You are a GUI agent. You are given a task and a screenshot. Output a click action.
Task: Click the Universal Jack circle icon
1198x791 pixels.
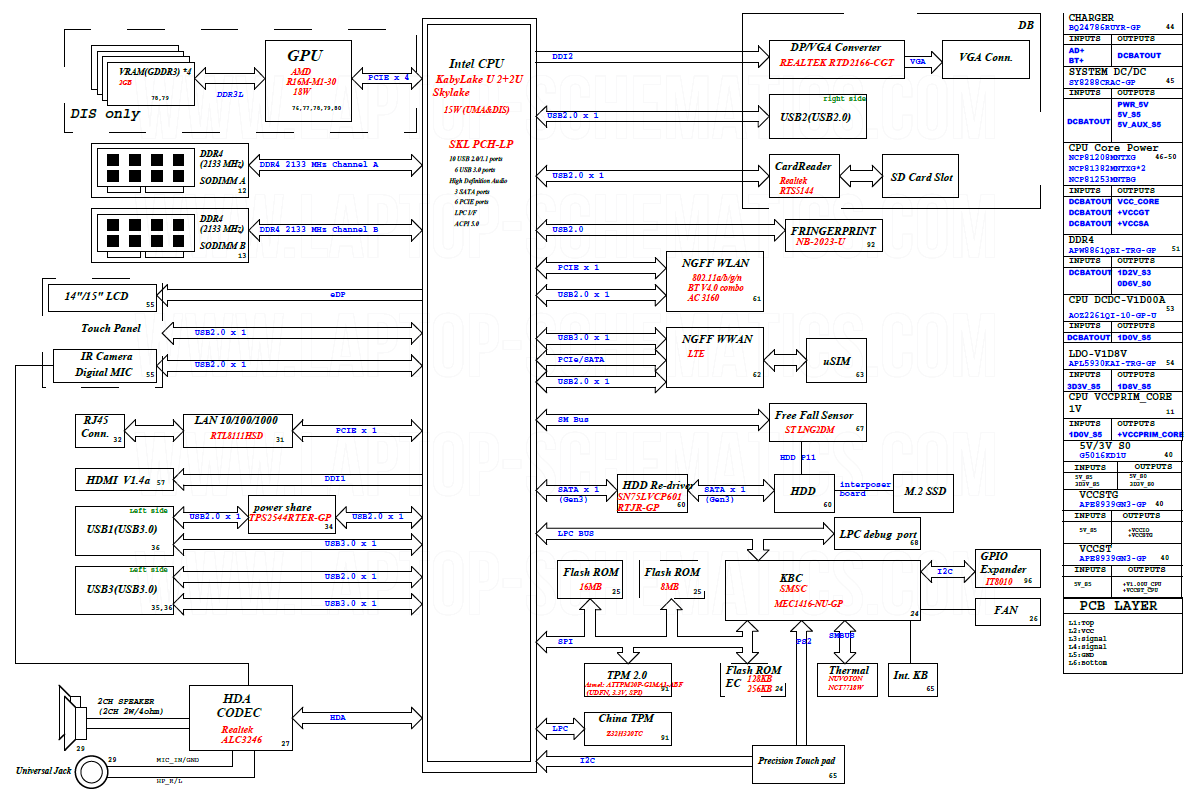(x=92, y=772)
